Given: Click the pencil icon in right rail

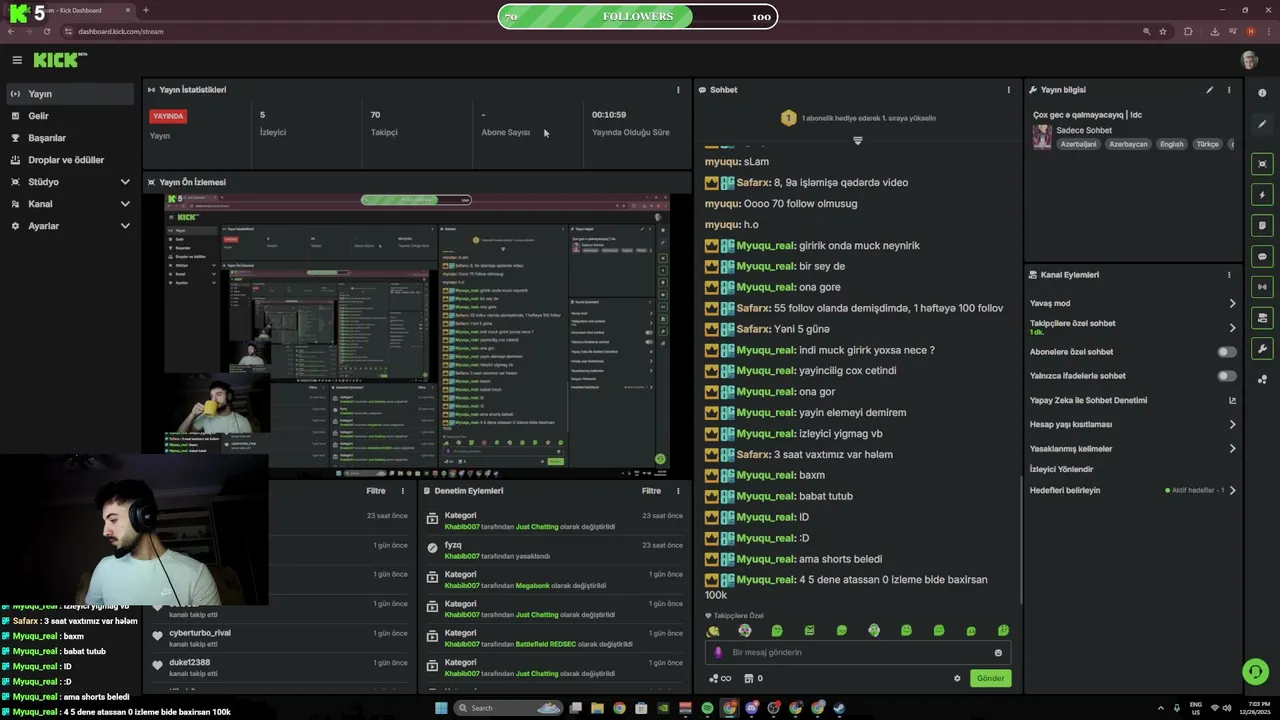Looking at the screenshot, I should coord(1262,124).
